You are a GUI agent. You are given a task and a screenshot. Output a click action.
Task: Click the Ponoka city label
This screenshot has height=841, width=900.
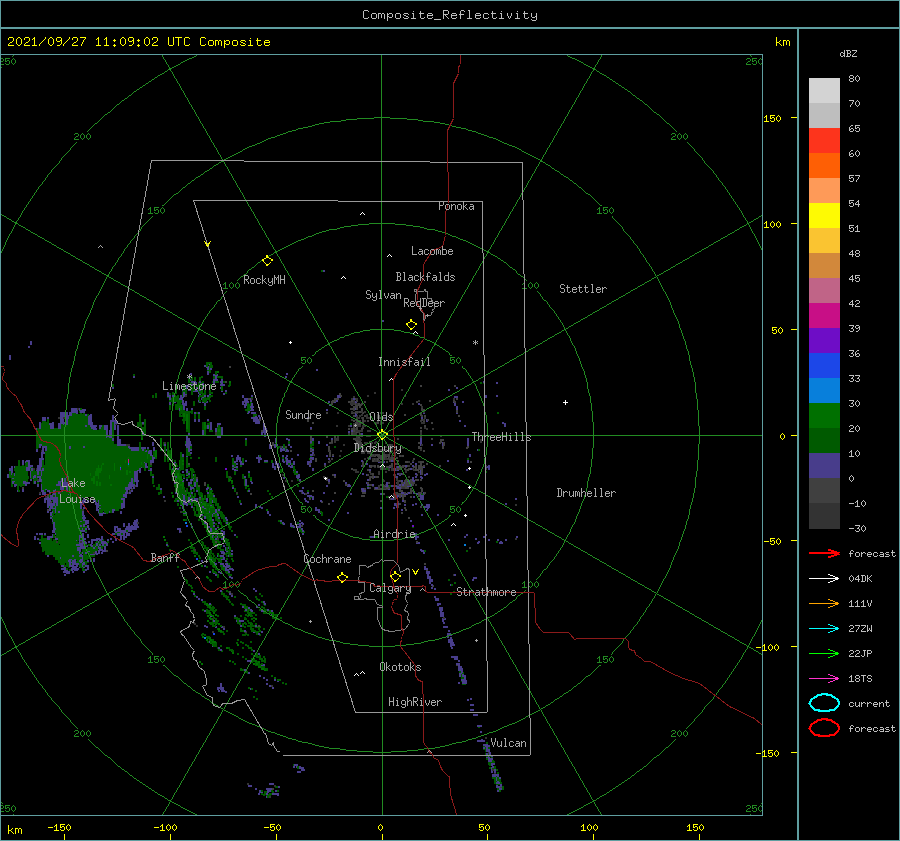click(x=456, y=206)
